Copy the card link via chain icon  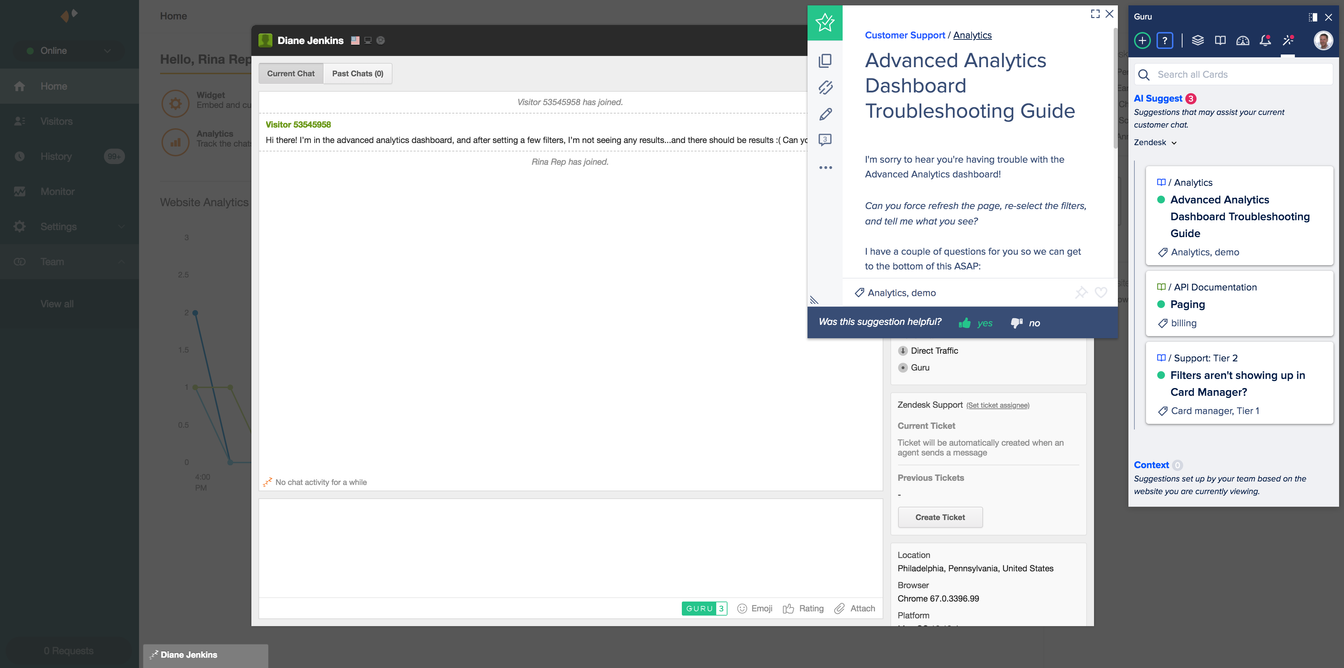point(825,88)
